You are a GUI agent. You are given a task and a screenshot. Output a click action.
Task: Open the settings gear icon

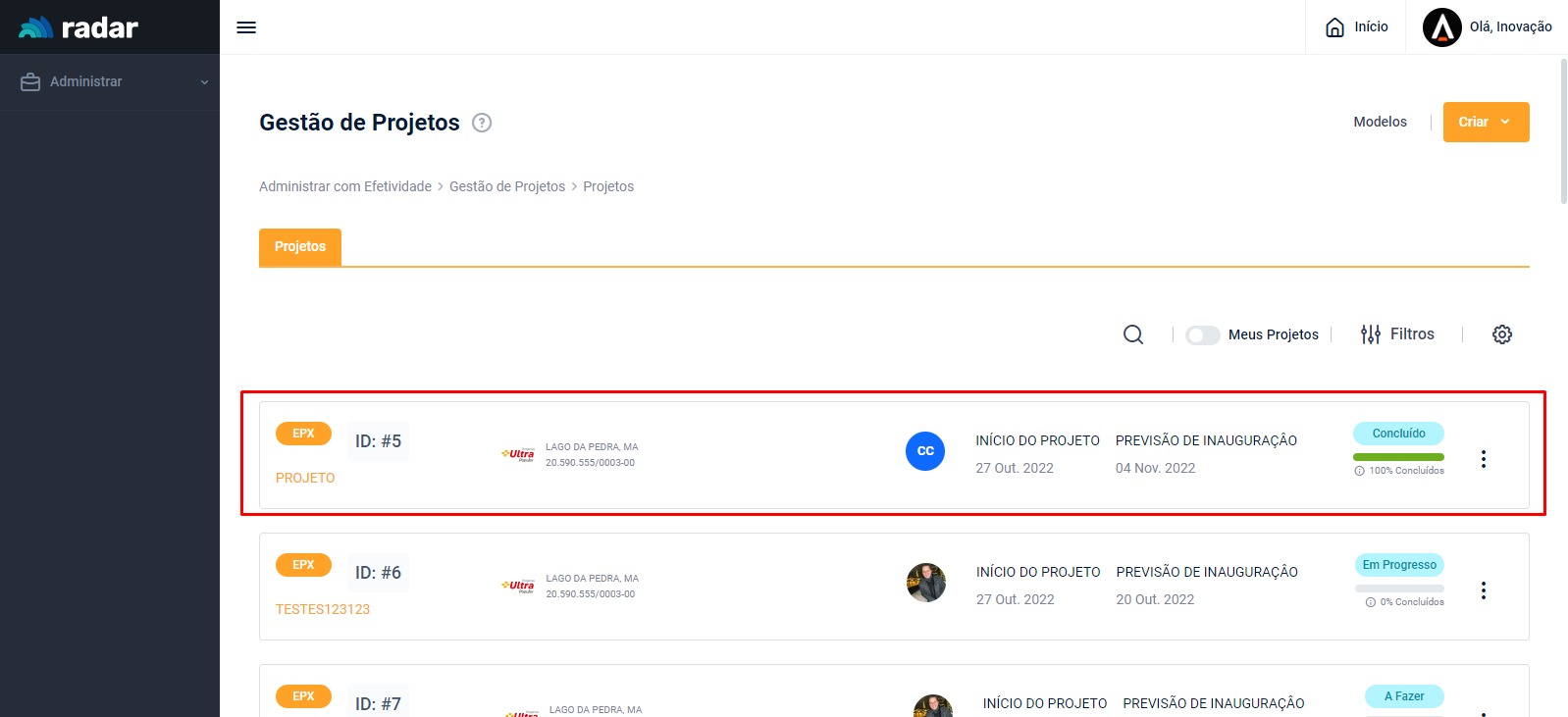tap(1501, 334)
